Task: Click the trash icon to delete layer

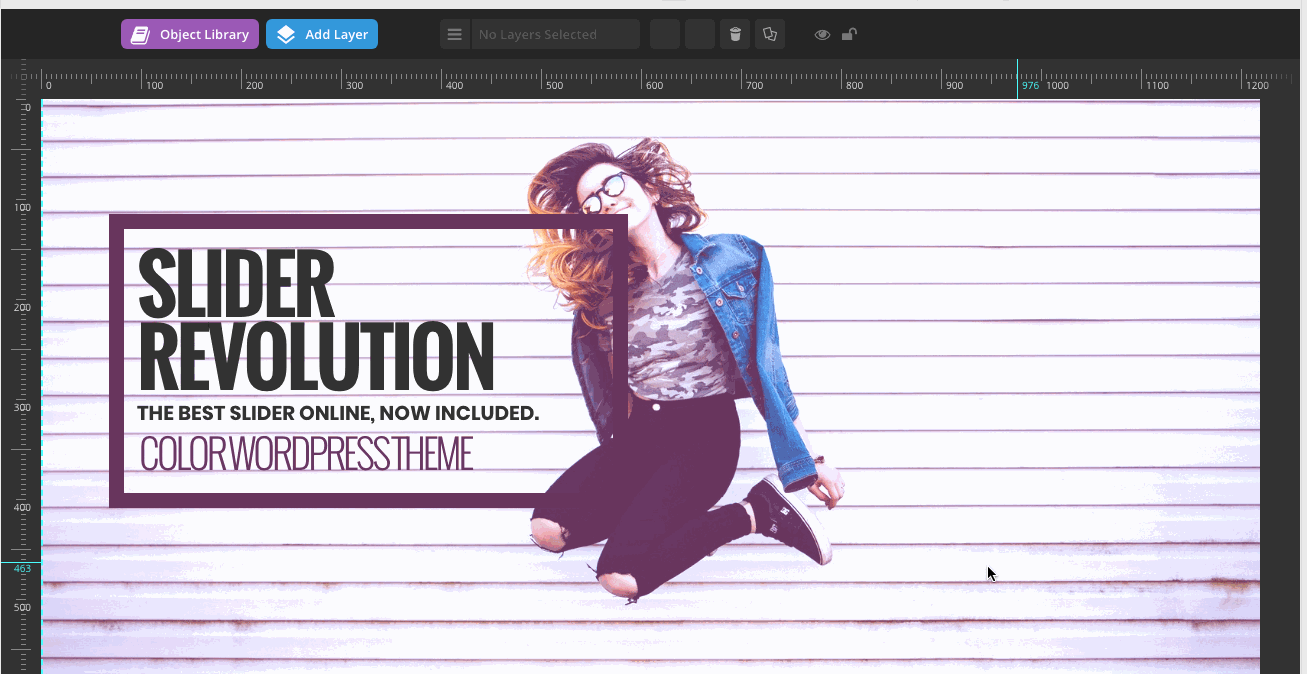Action: [x=735, y=35]
